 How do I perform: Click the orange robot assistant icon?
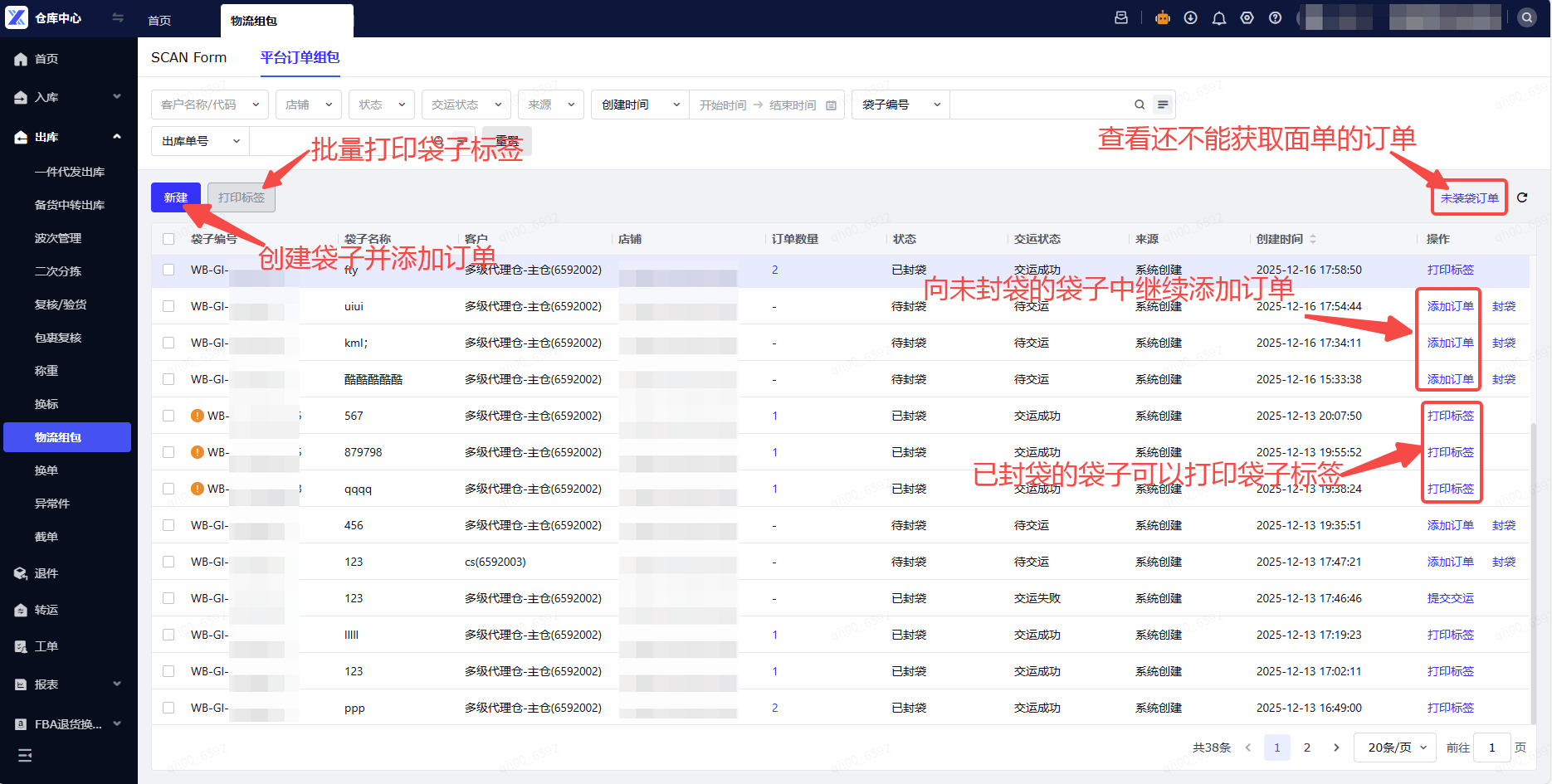click(1162, 18)
